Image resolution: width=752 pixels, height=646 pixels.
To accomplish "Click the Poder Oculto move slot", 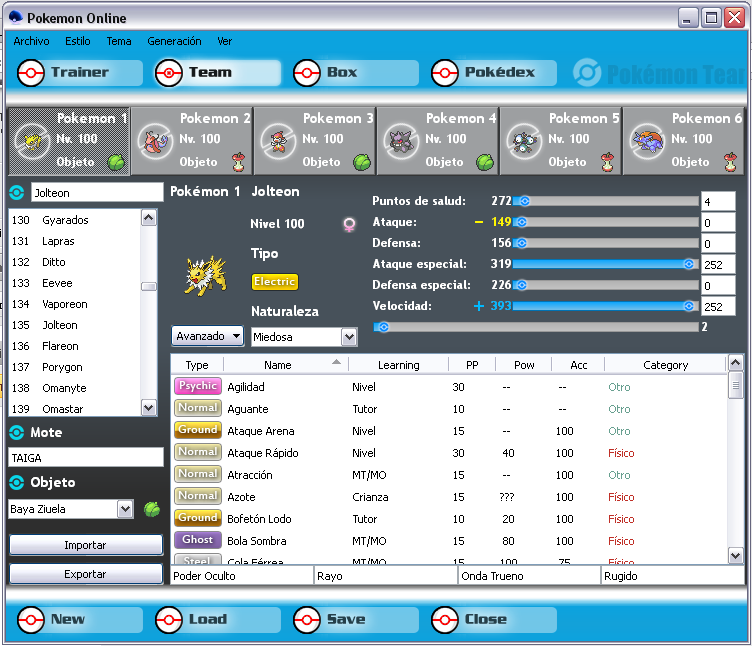I will tap(242, 576).
